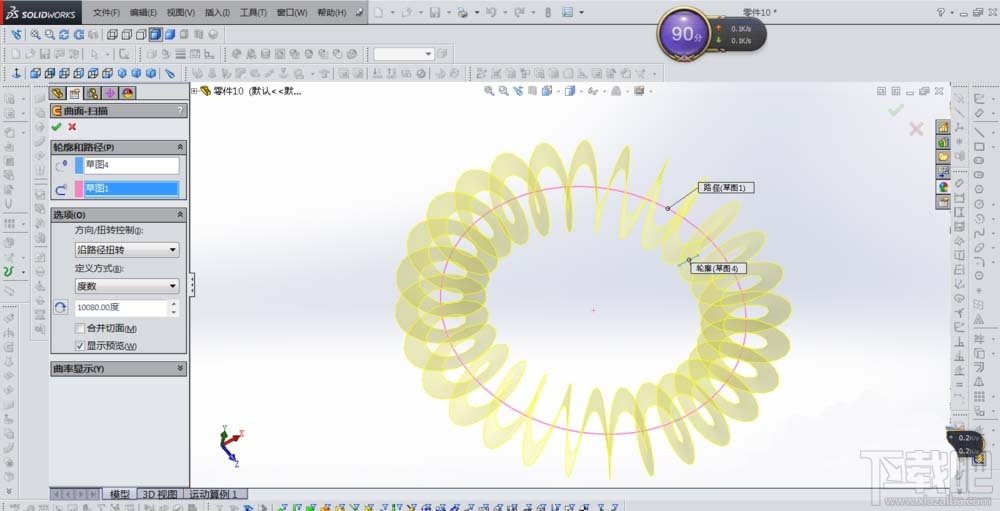The width and height of the screenshot is (1000, 511).
Task: Open print dropdown arrow in title toolbar
Action: [x=476, y=12]
